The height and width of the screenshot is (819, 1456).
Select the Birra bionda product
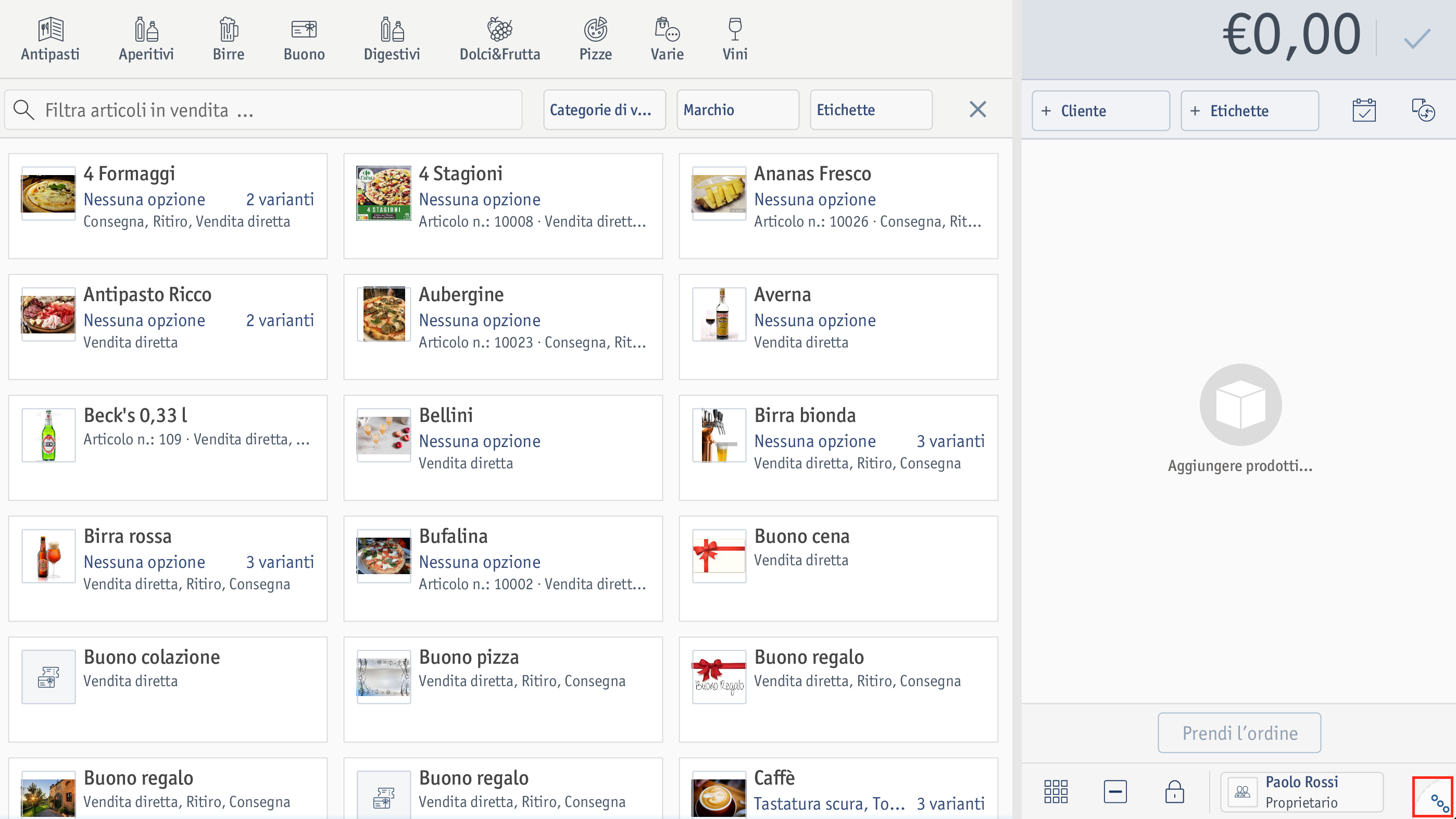pyautogui.click(x=838, y=448)
